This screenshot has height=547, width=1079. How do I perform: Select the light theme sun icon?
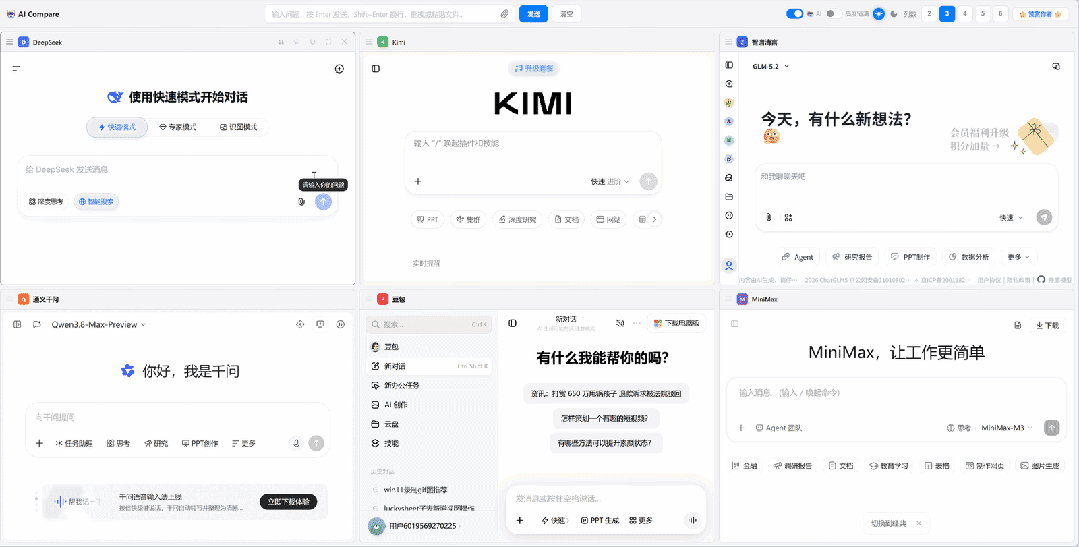coord(879,14)
